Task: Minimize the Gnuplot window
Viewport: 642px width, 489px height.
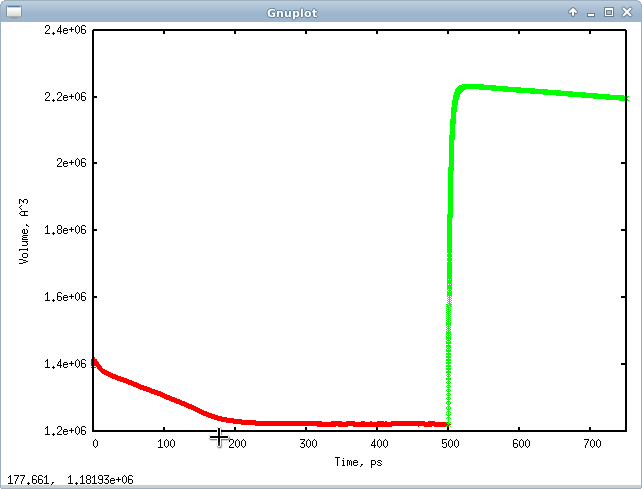Action: (591, 13)
